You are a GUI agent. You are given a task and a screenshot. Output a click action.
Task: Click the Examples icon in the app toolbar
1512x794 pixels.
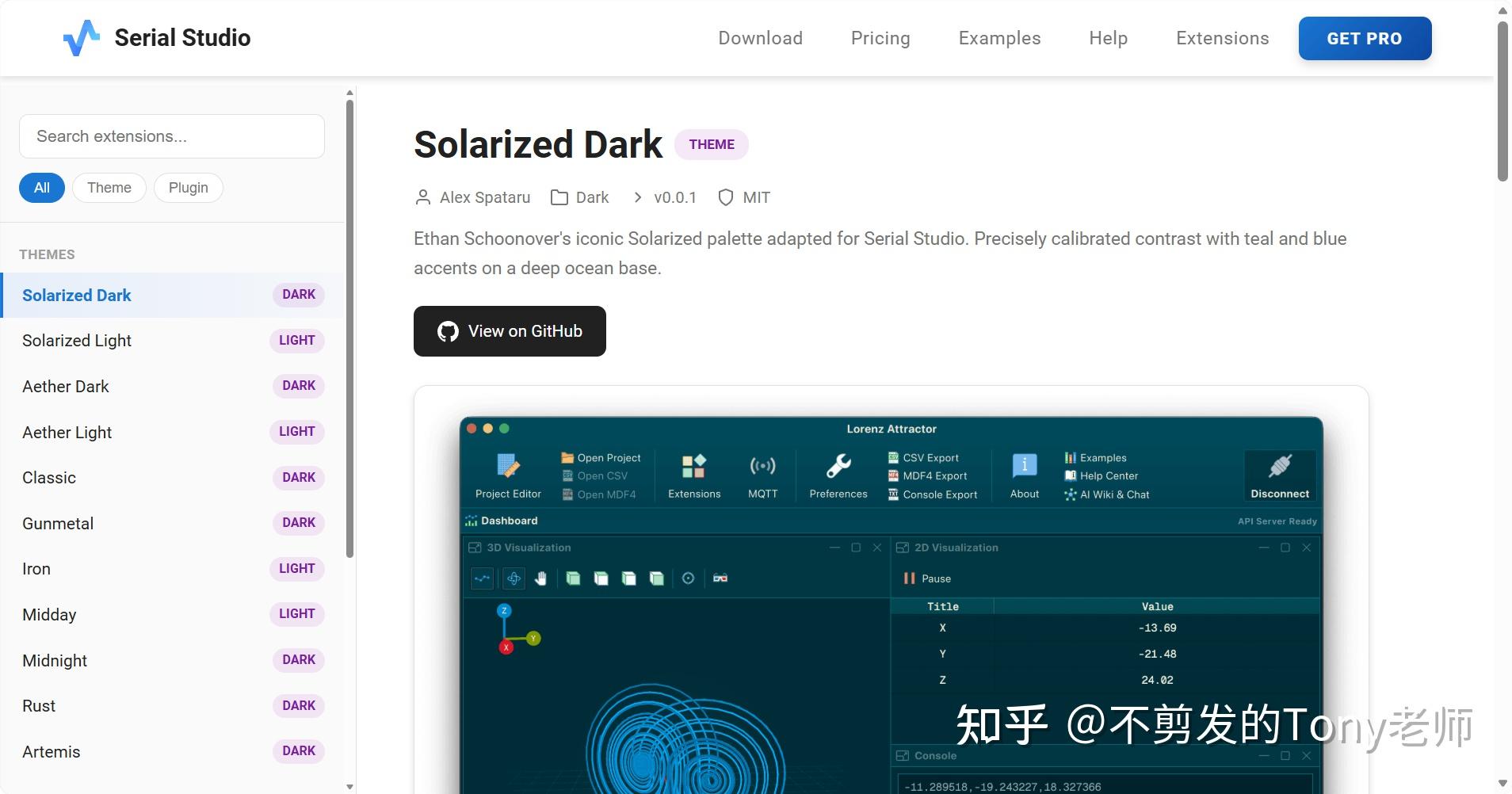[1071, 457]
